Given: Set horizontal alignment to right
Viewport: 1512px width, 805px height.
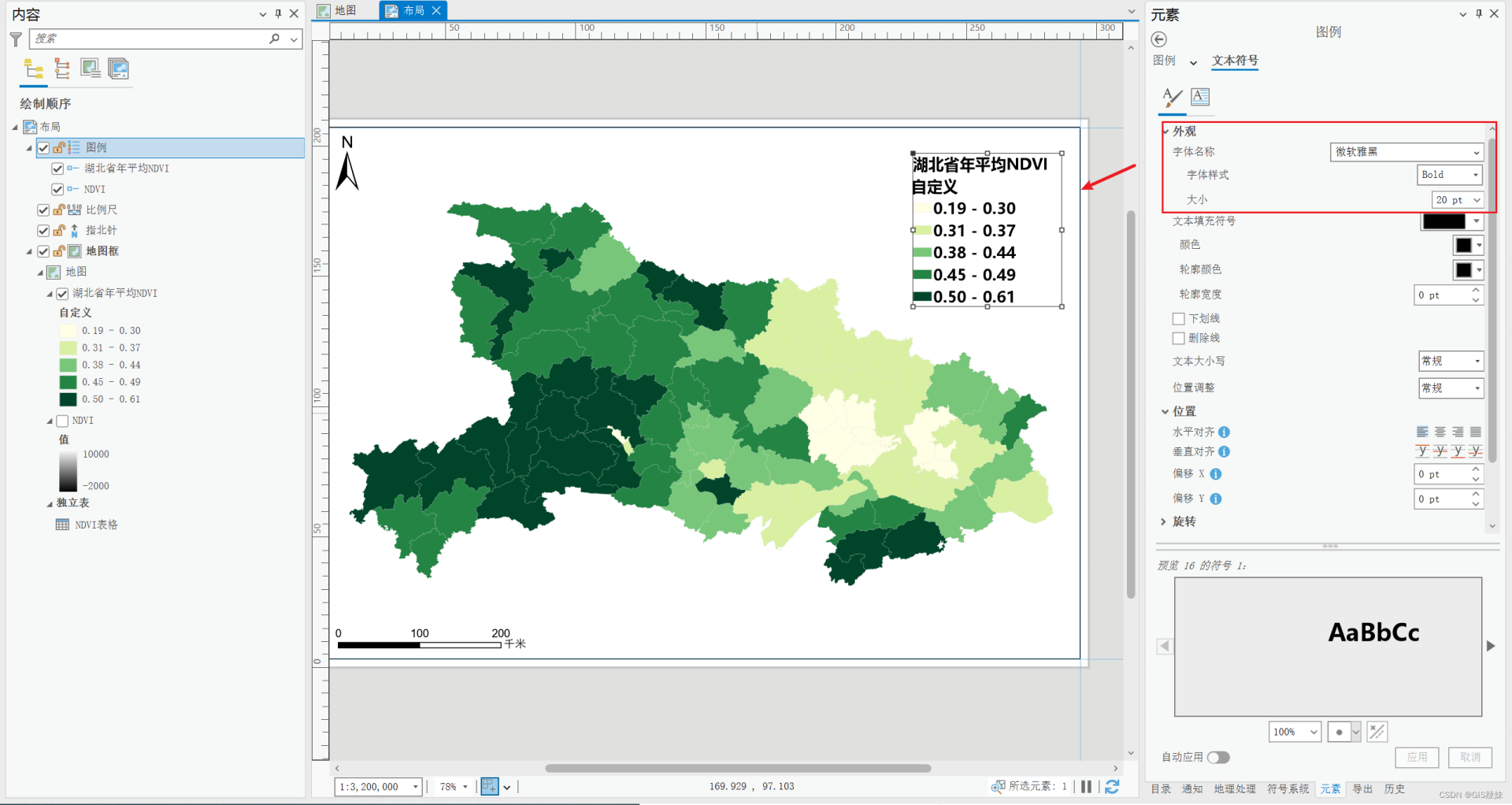Looking at the screenshot, I should point(1458,432).
